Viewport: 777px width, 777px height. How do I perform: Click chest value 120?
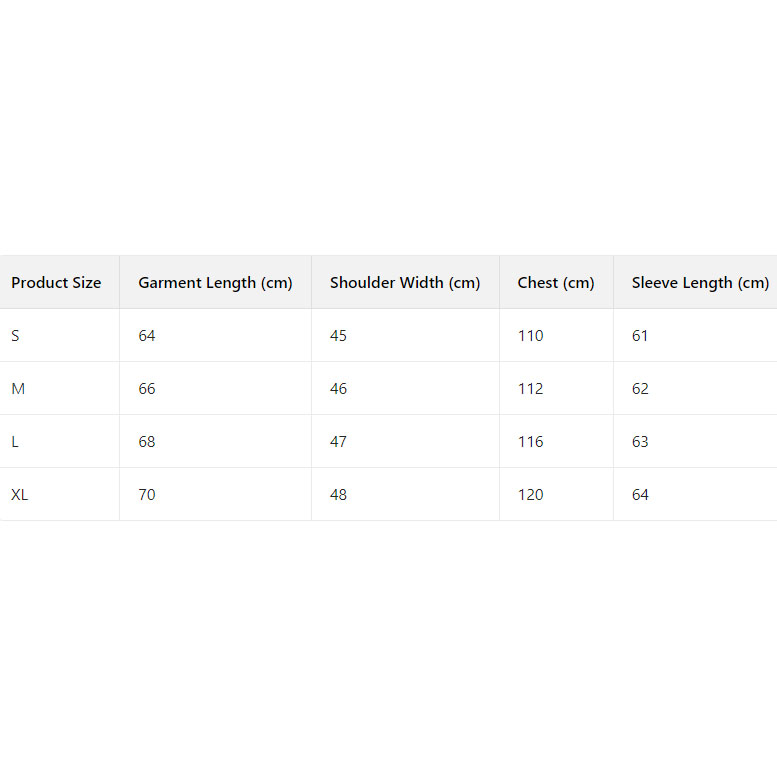(531, 495)
